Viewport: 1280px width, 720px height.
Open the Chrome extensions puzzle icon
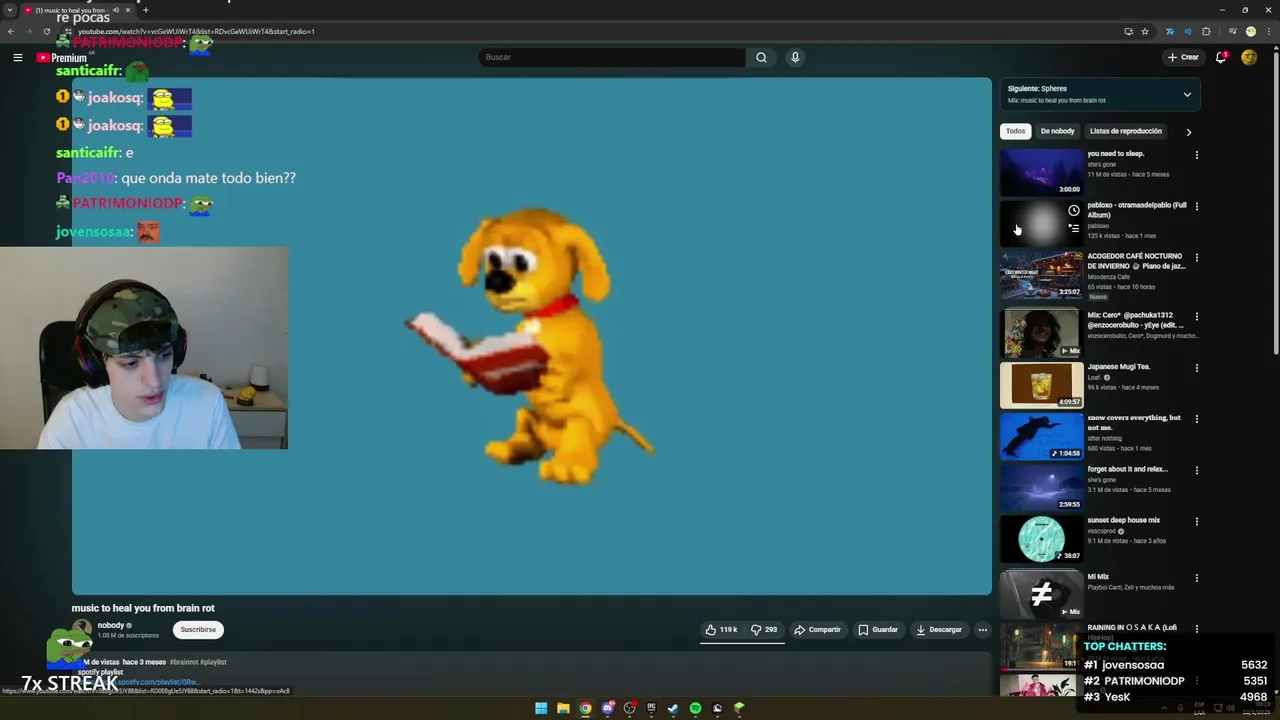pyautogui.click(x=1206, y=31)
